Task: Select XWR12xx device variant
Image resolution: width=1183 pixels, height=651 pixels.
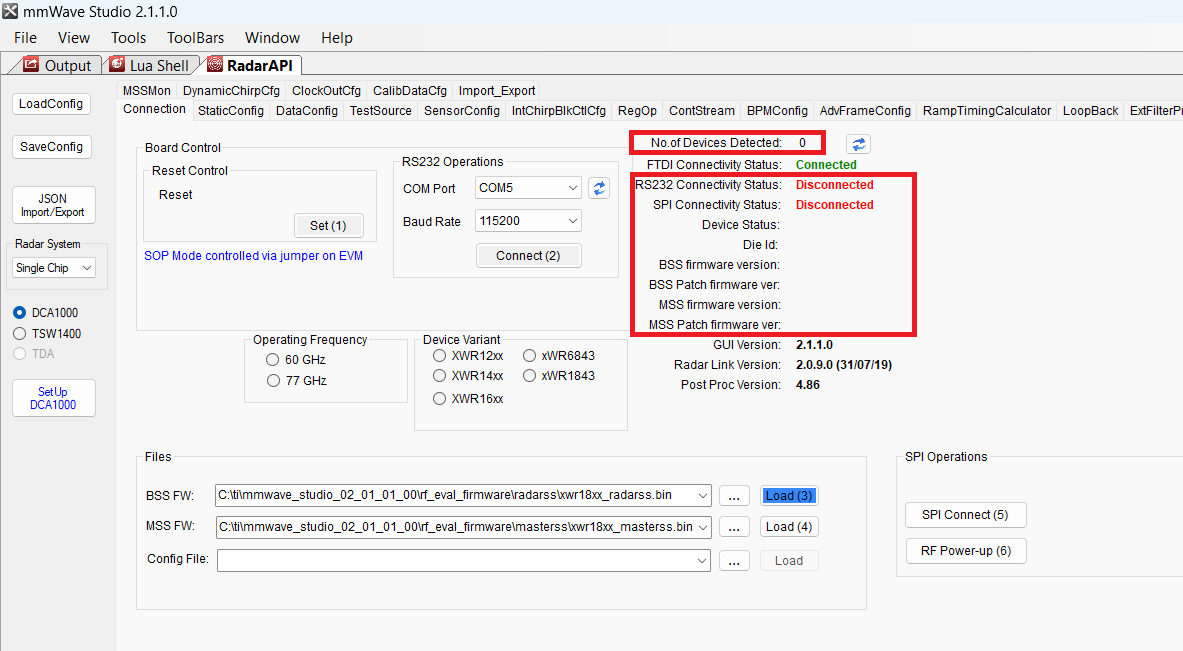Action: pos(439,355)
